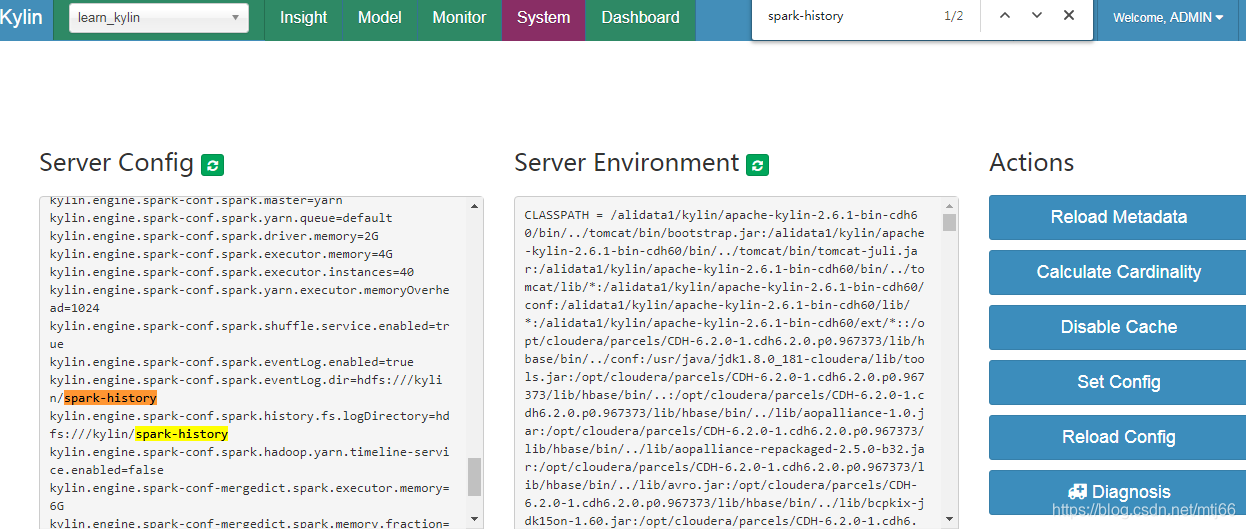Click the spark-history find input field
The image size is (1246, 529).
(x=850, y=16)
